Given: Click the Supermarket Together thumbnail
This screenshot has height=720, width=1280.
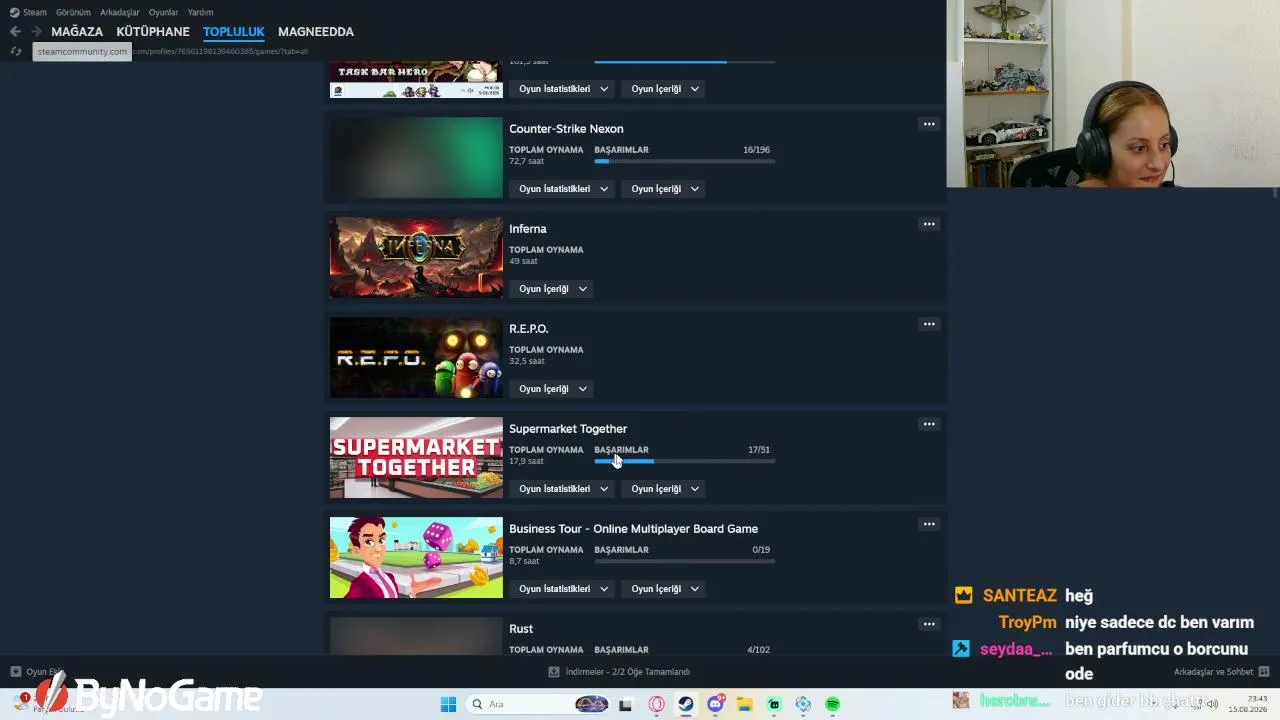Looking at the screenshot, I should point(416,458).
